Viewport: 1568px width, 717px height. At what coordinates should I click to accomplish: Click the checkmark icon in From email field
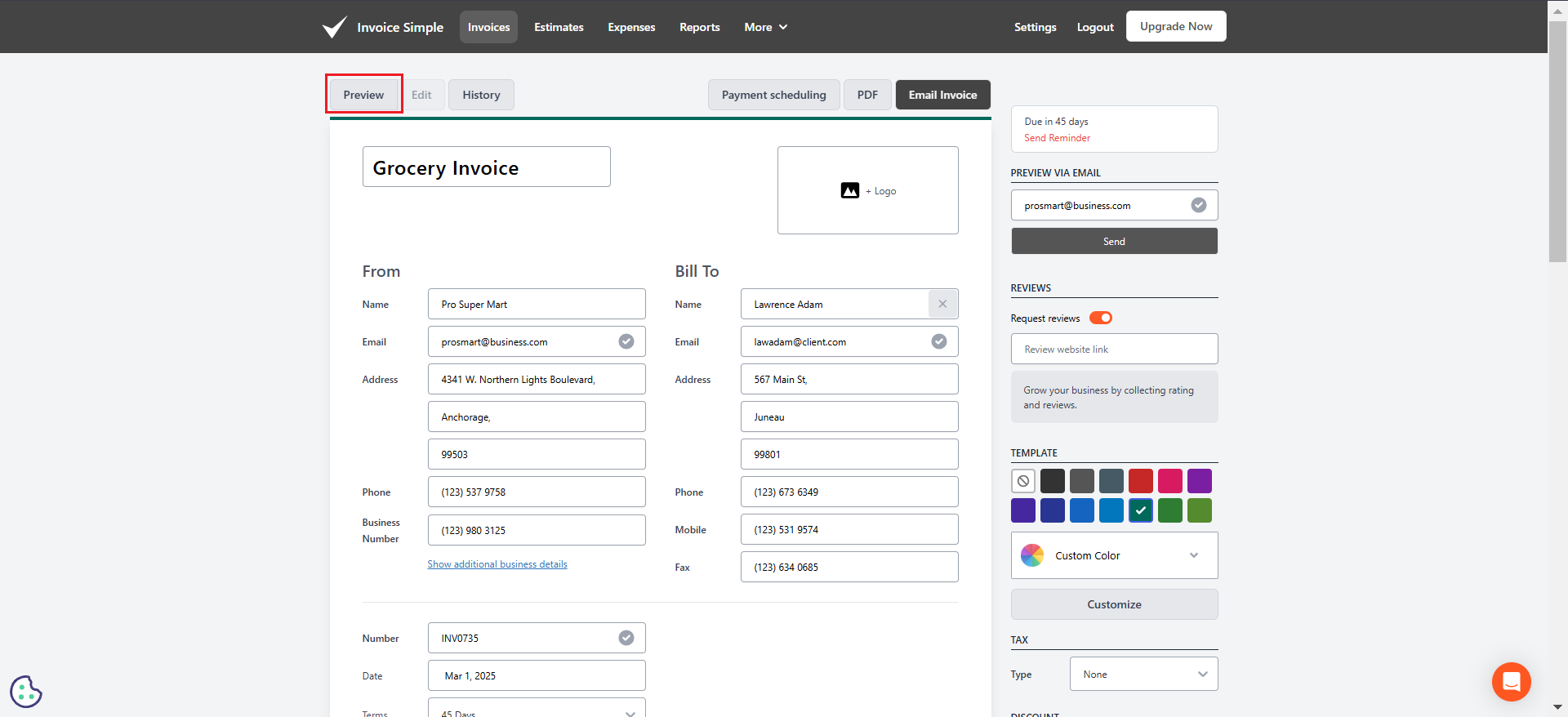pos(626,341)
